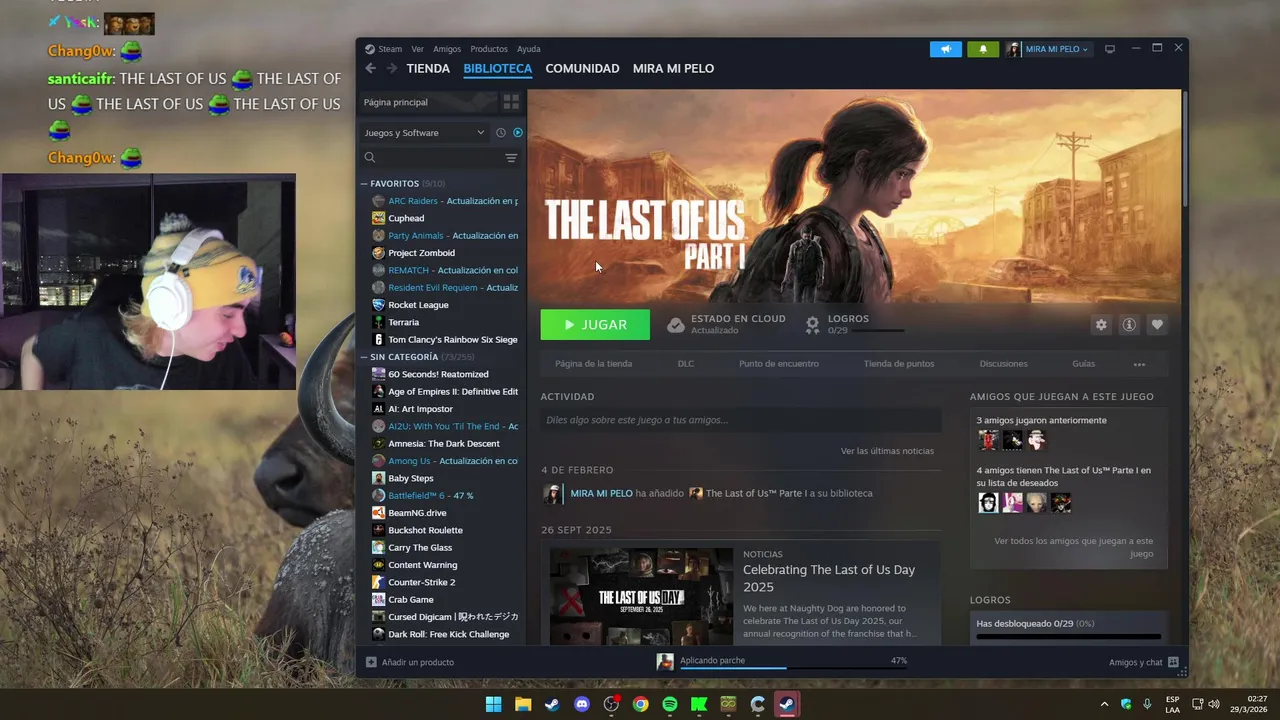Open Windows Start button

[493, 704]
